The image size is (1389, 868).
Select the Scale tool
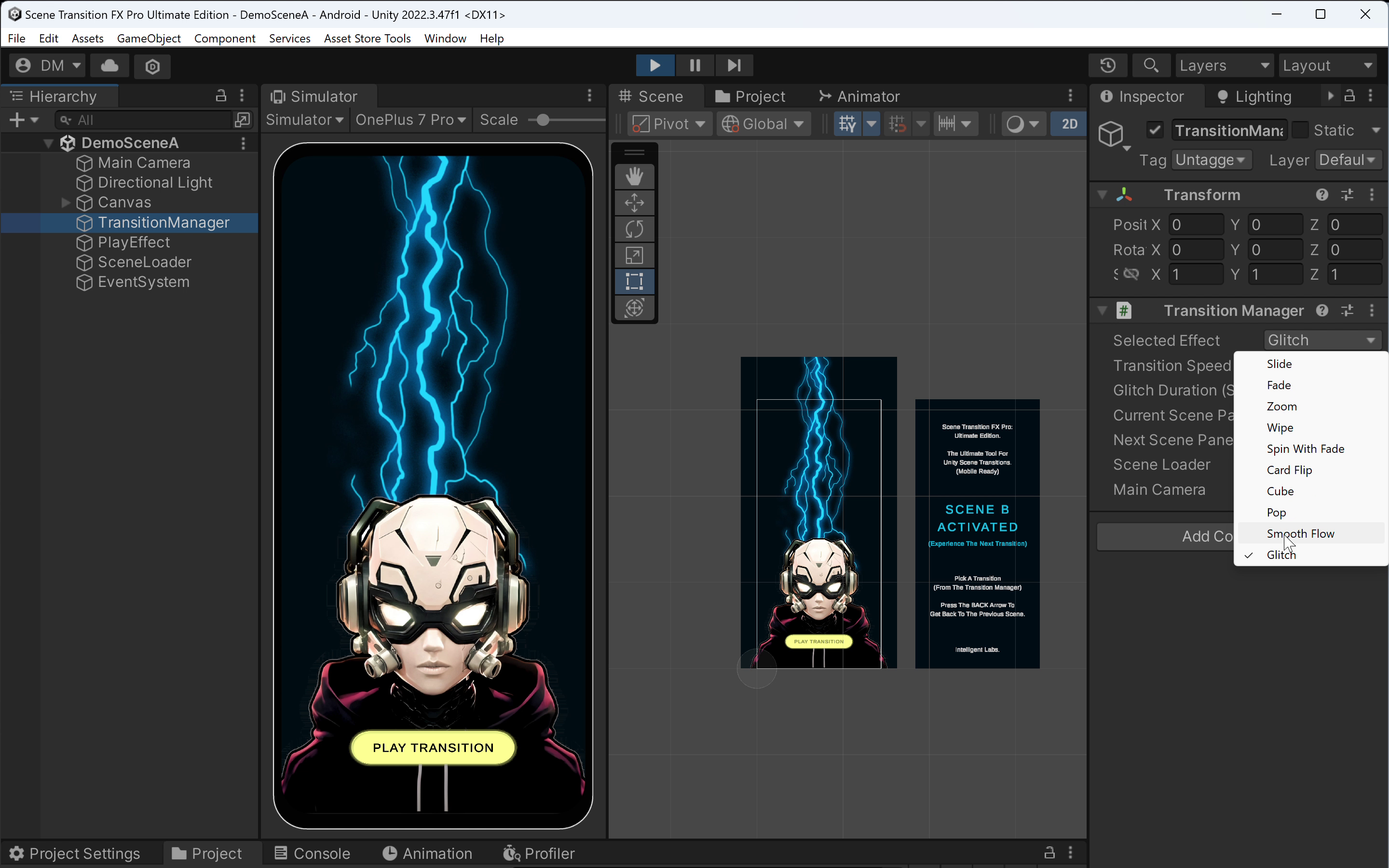[x=634, y=256]
